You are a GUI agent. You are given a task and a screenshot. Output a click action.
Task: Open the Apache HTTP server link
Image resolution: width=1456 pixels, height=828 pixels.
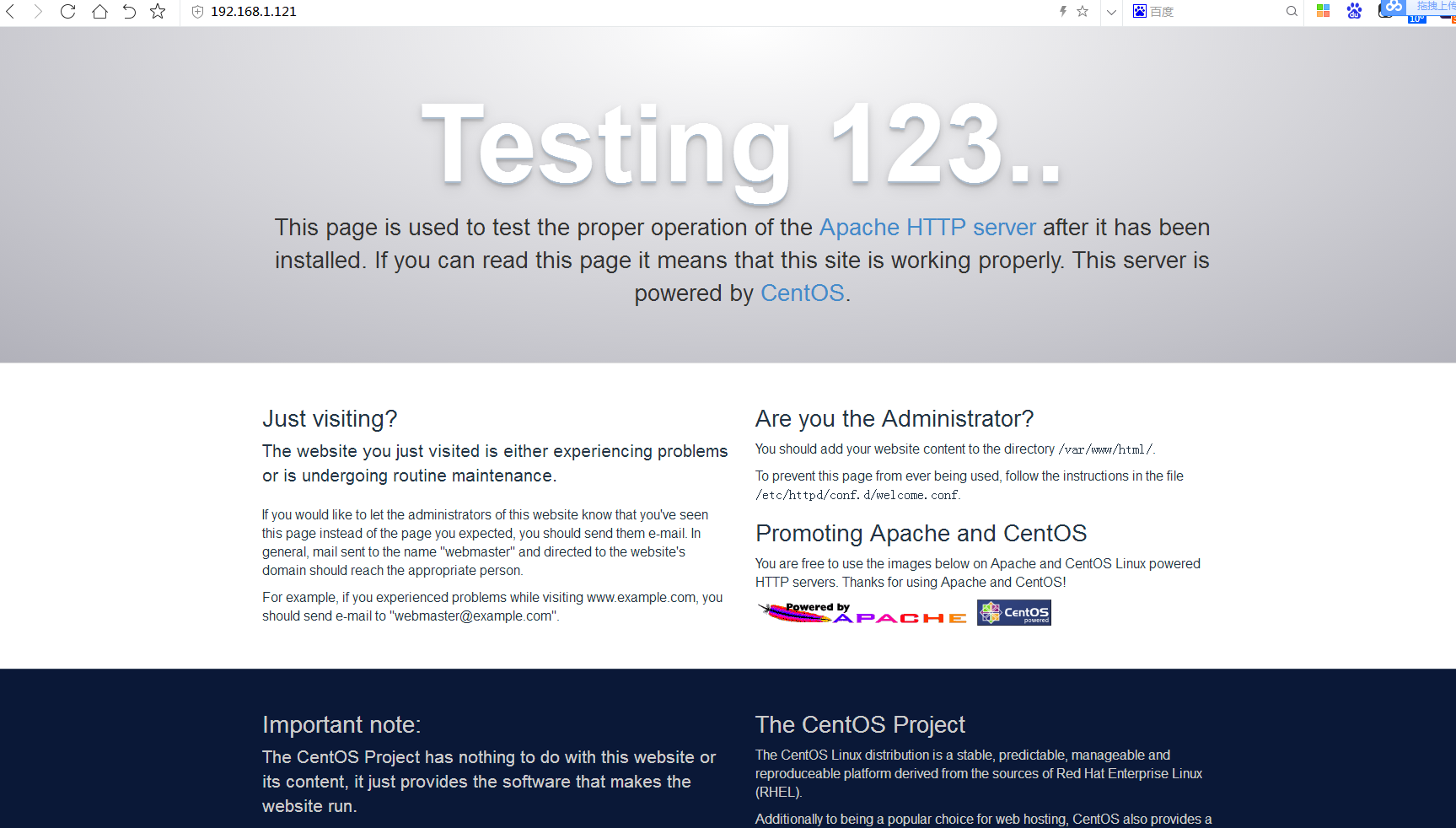pos(927,228)
